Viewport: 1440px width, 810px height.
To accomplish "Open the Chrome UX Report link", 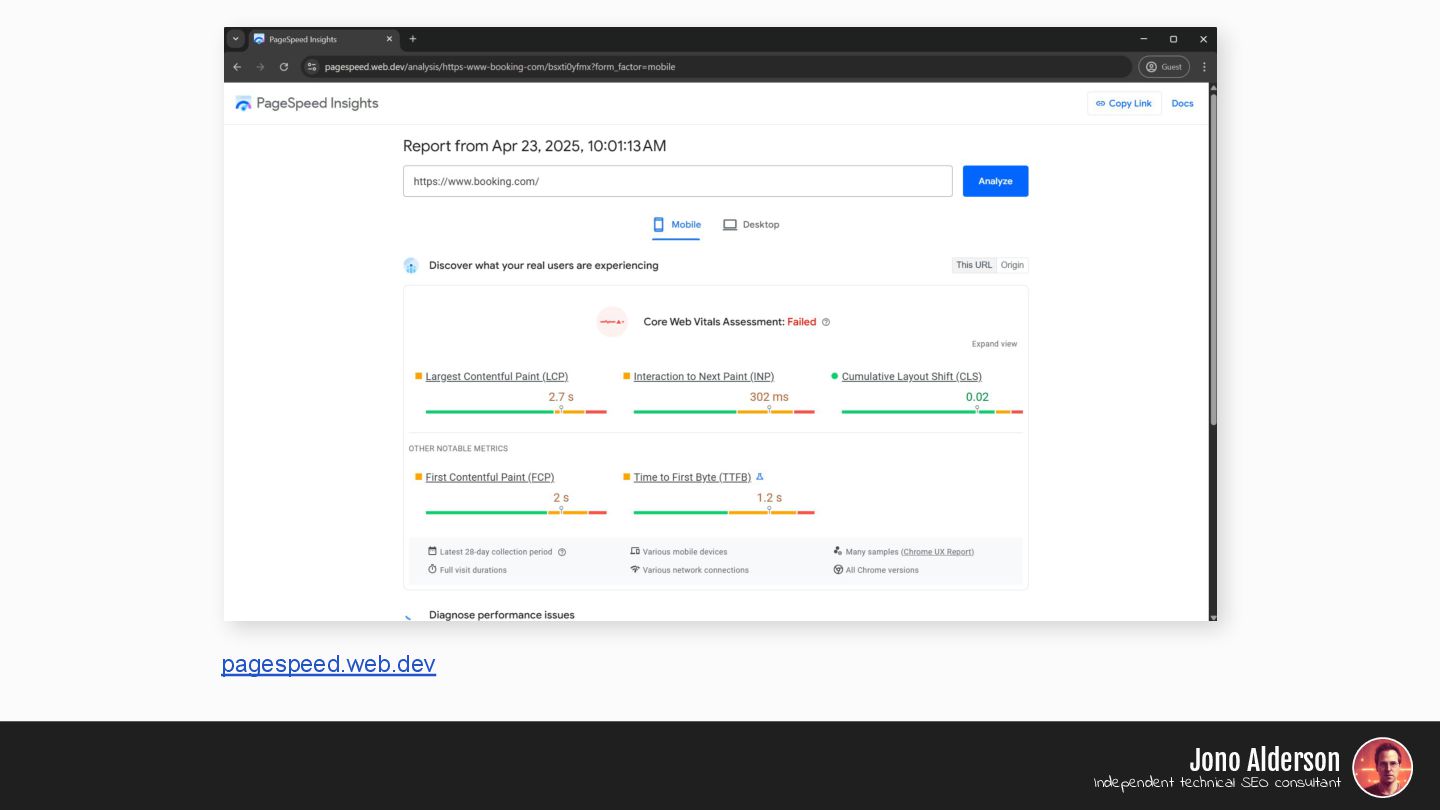I will tap(937, 552).
